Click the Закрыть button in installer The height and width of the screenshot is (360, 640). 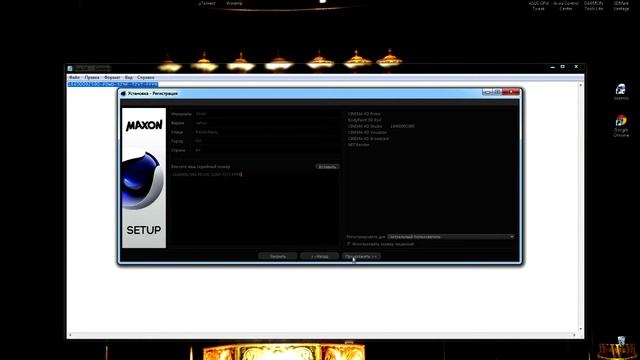[278, 256]
